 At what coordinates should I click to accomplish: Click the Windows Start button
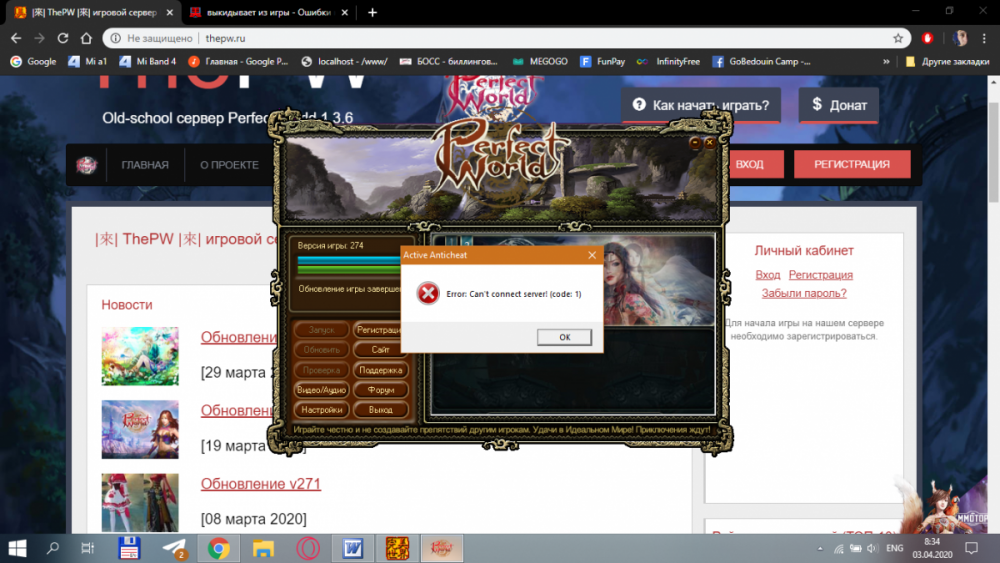coord(17,548)
